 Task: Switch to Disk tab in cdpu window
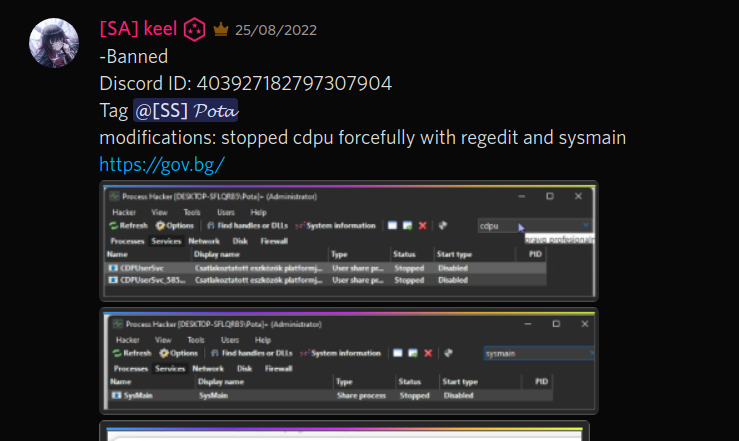point(240,241)
